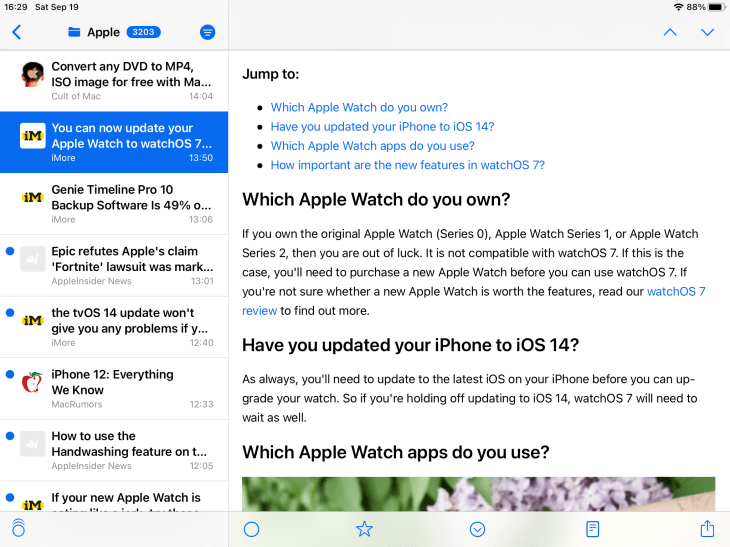Toggle unread dot on iPhone 12 email
The image size is (730, 547).
coord(10,374)
